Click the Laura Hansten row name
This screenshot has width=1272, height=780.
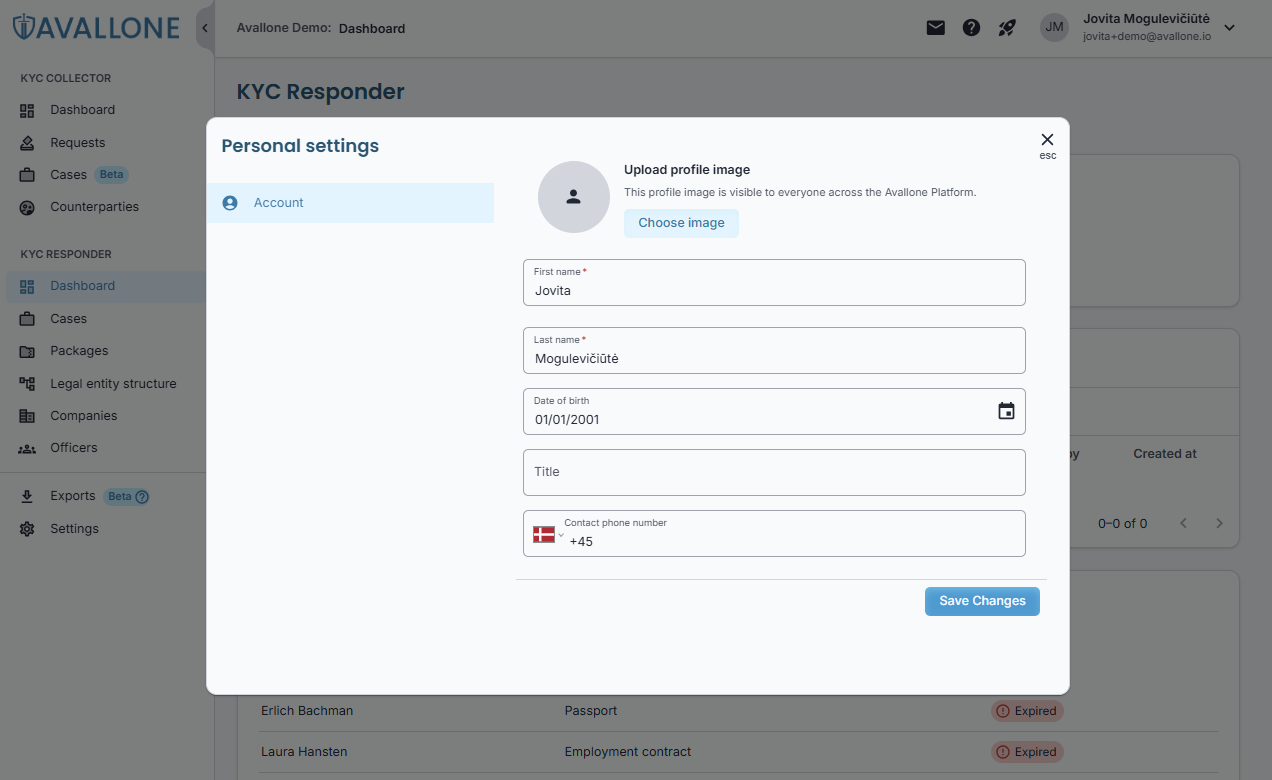pyautogui.click(x=304, y=752)
